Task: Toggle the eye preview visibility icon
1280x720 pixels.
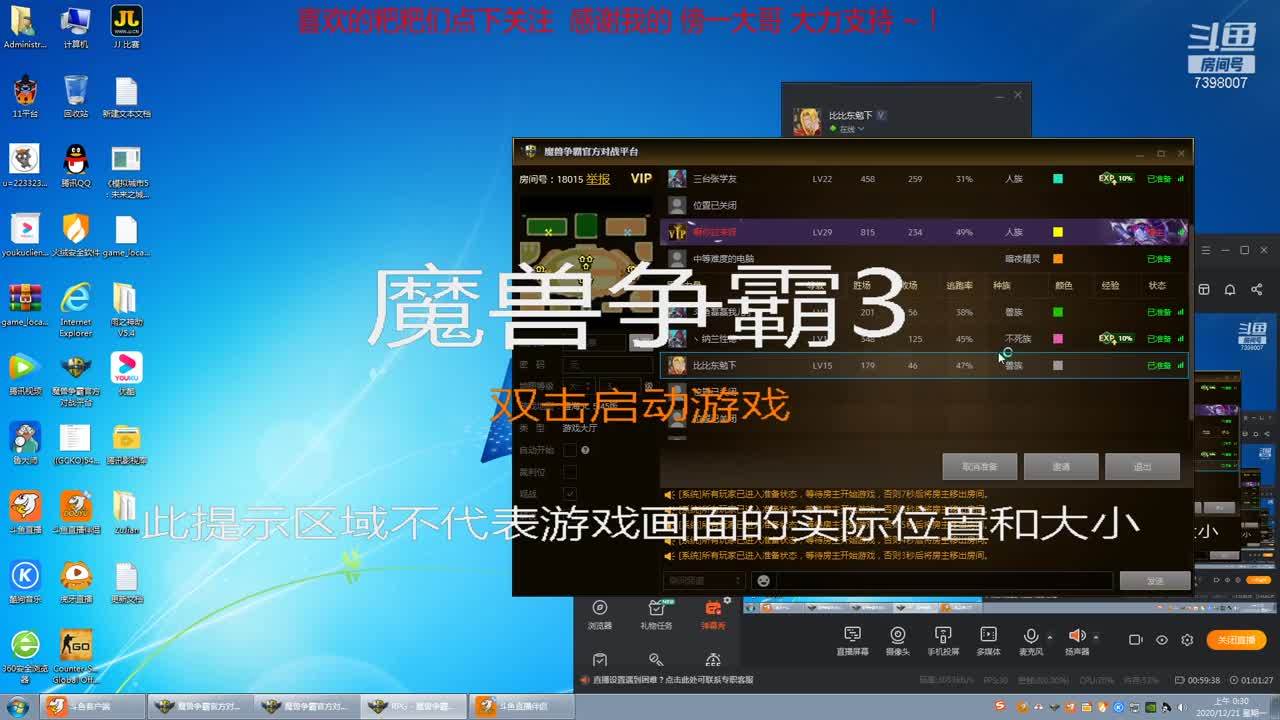Action: click(x=1161, y=640)
